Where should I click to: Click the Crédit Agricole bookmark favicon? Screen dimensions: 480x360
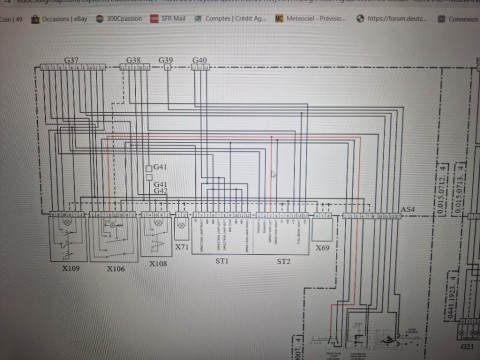[198, 19]
